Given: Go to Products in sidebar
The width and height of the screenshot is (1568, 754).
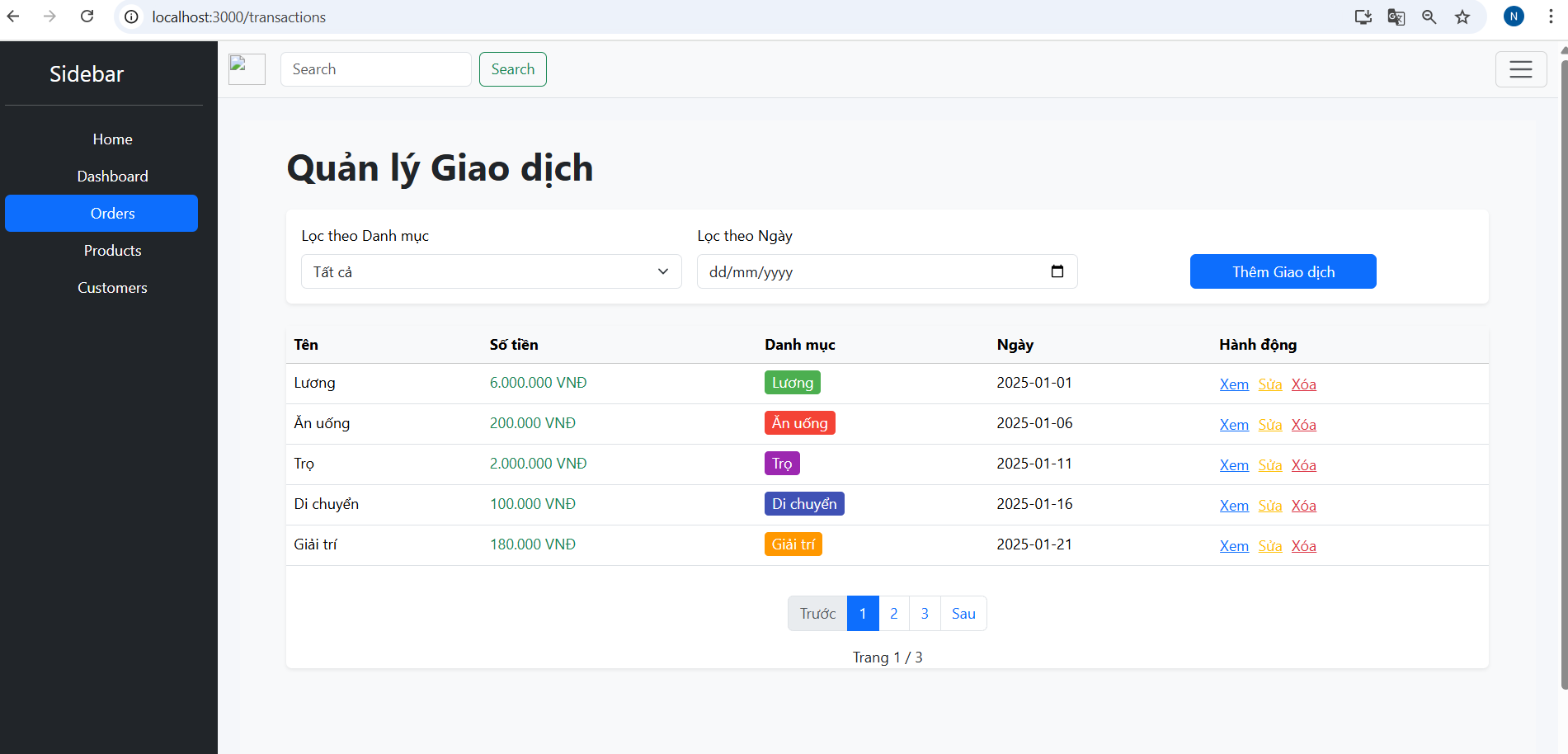Looking at the screenshot, I should click(112, 251).
